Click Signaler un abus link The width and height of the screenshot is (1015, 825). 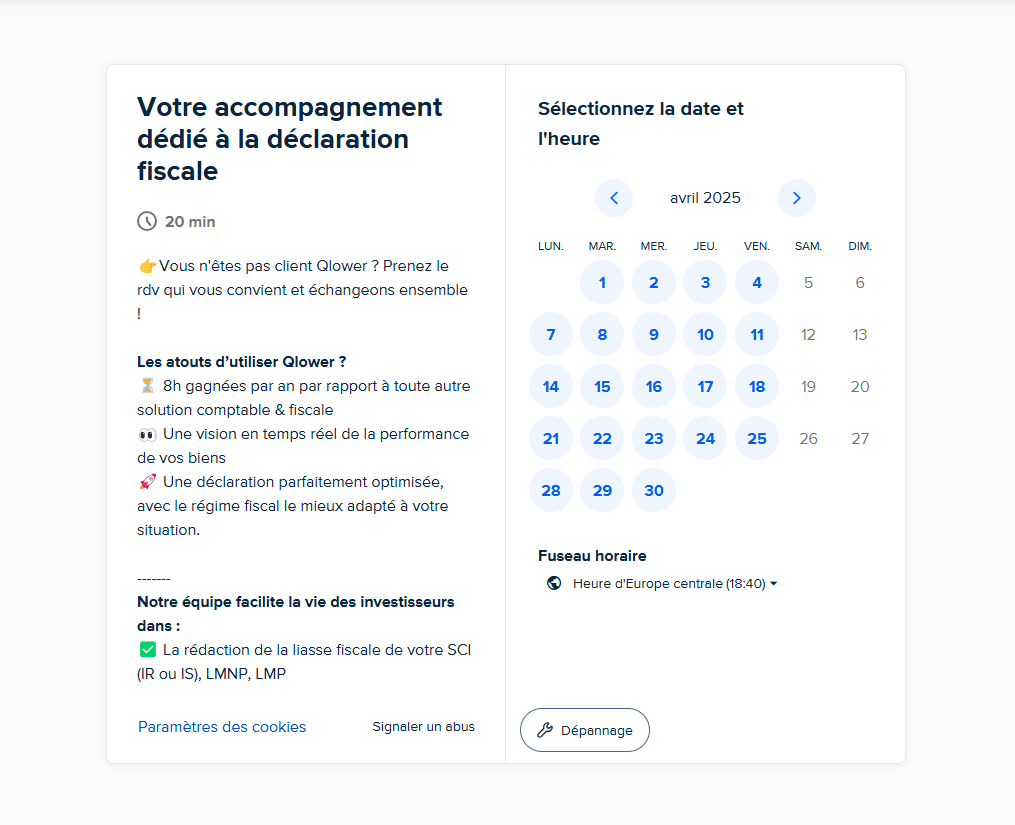point(423,727)
